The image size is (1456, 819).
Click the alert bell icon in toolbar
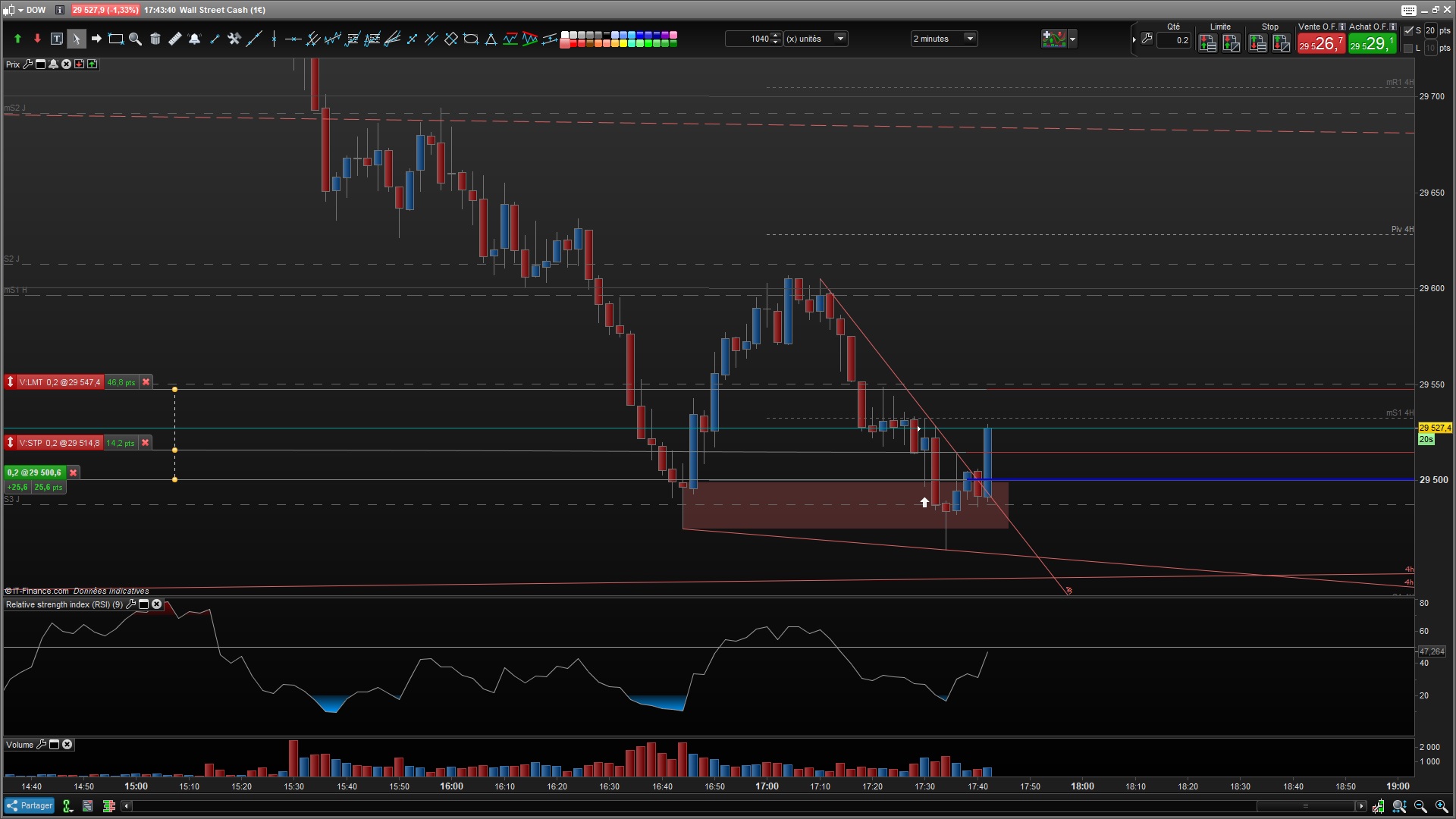(194, 39)
